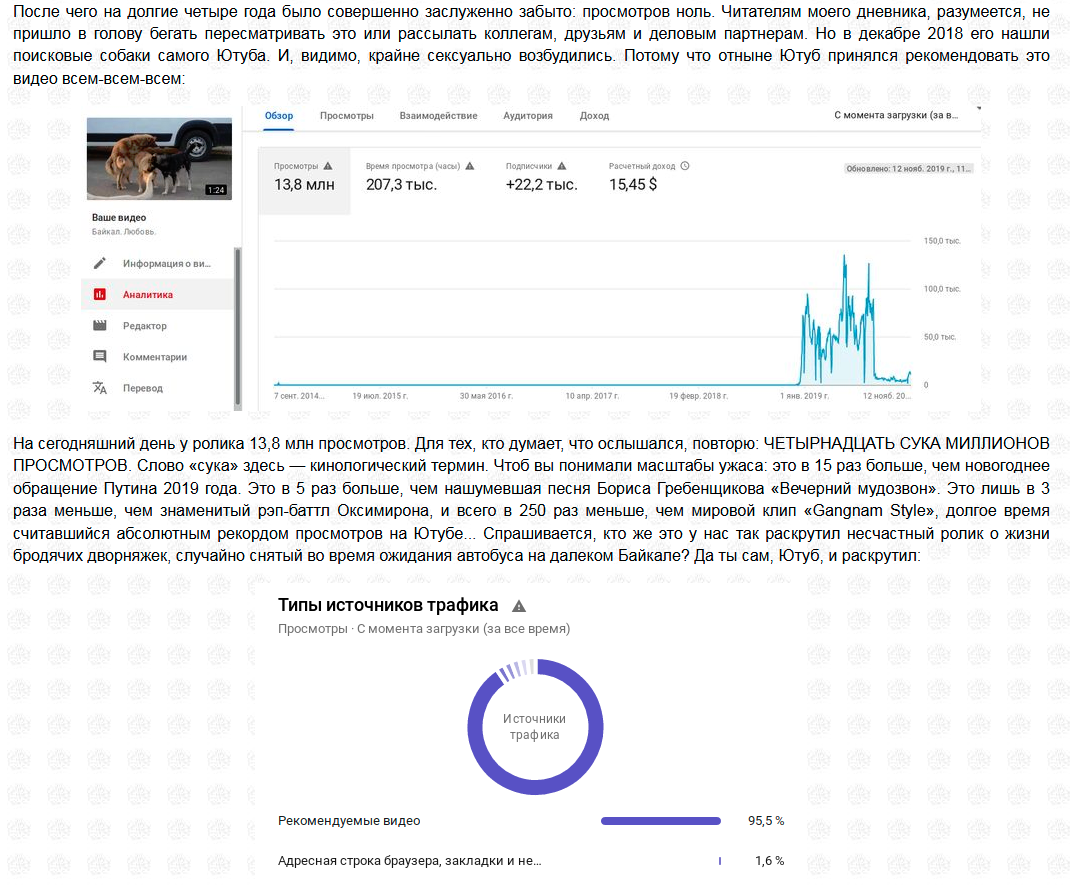This screenshot has height=885, width=1070.
Task: Click the warning triangle beside Типы источников трафика
Action: (x=519, y=606)
